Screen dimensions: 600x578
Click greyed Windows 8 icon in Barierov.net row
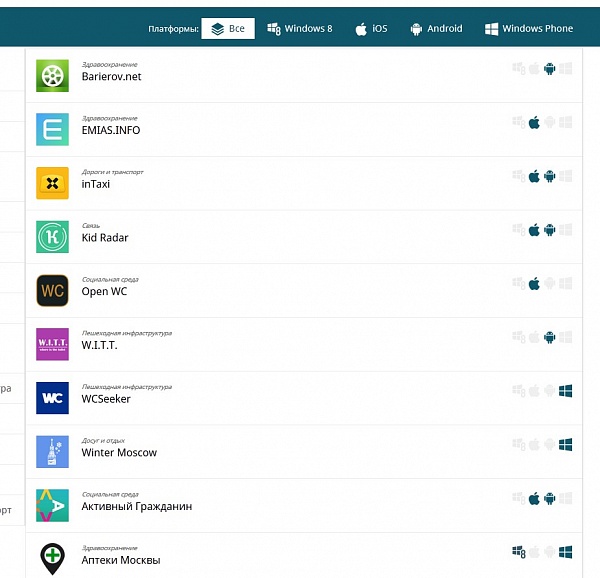point(519,69)
